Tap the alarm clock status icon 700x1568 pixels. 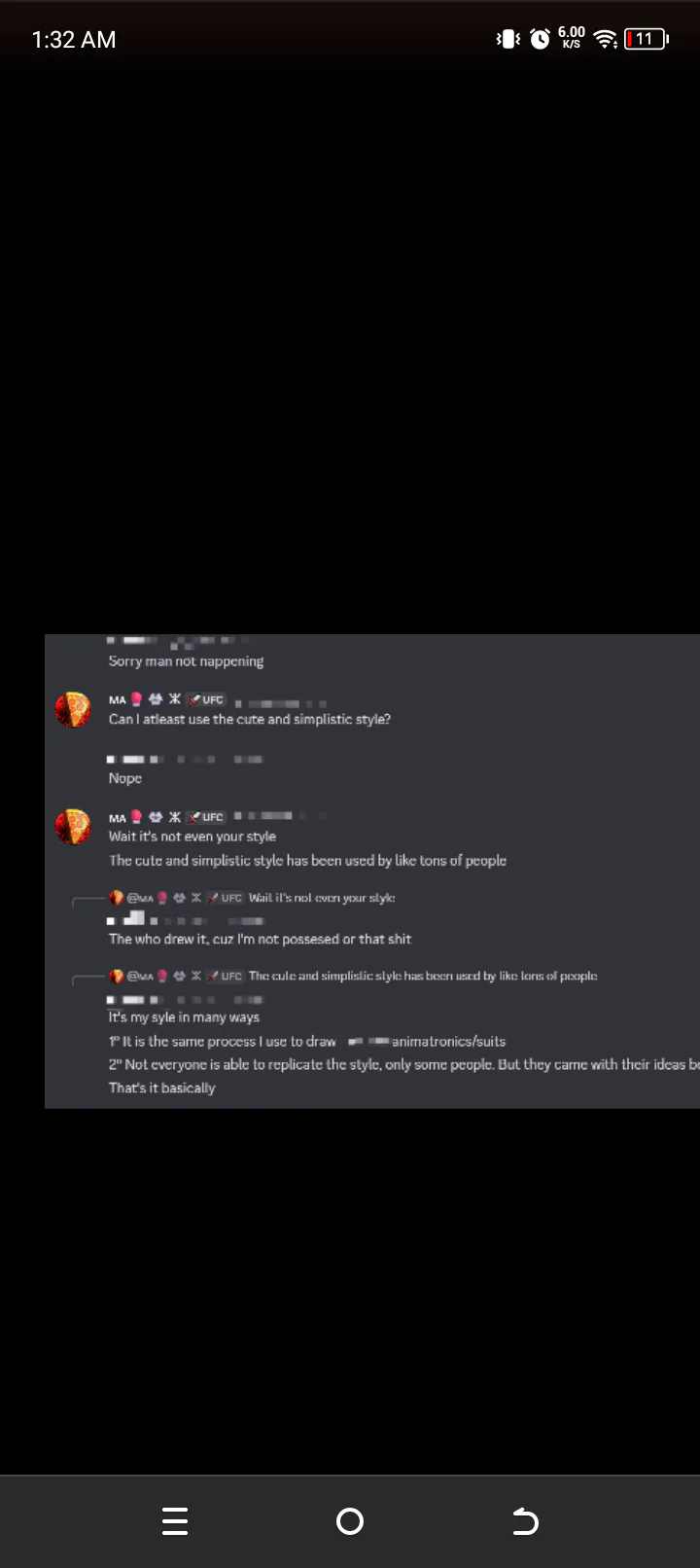pyautogui.click(x=540, y=39)
